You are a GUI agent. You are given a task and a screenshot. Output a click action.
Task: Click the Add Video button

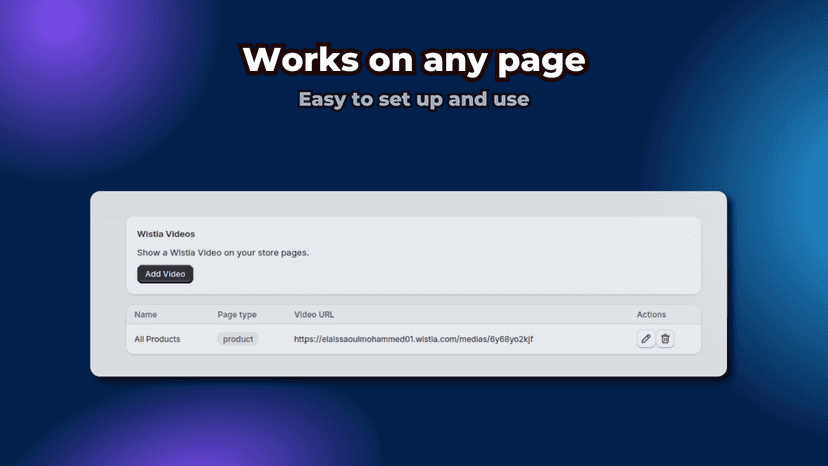point(165,274)
